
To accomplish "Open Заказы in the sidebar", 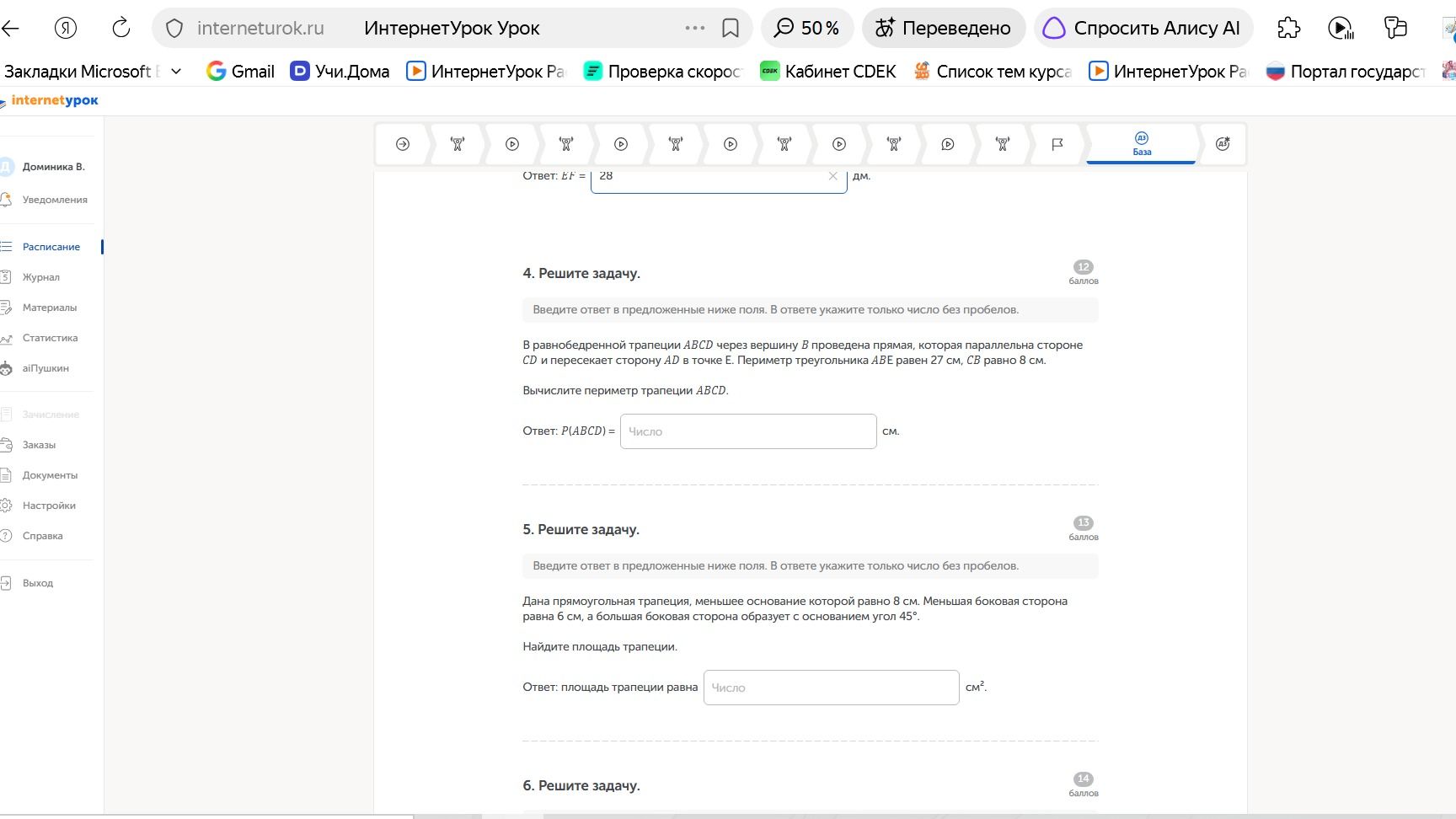I will (x=39, y=445).
